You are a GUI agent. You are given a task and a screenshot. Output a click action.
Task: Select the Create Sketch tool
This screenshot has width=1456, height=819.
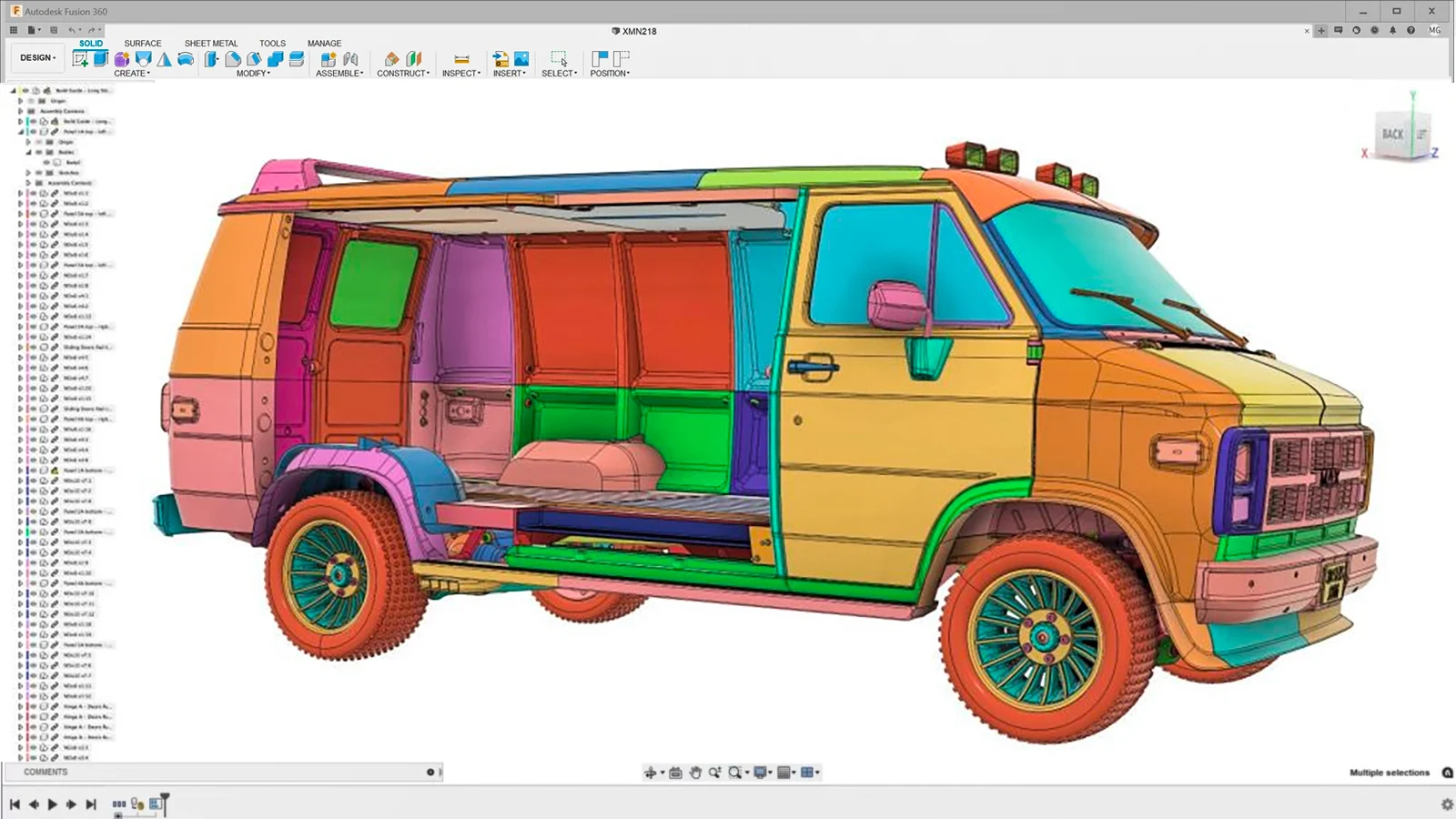[x=80, y=59]
